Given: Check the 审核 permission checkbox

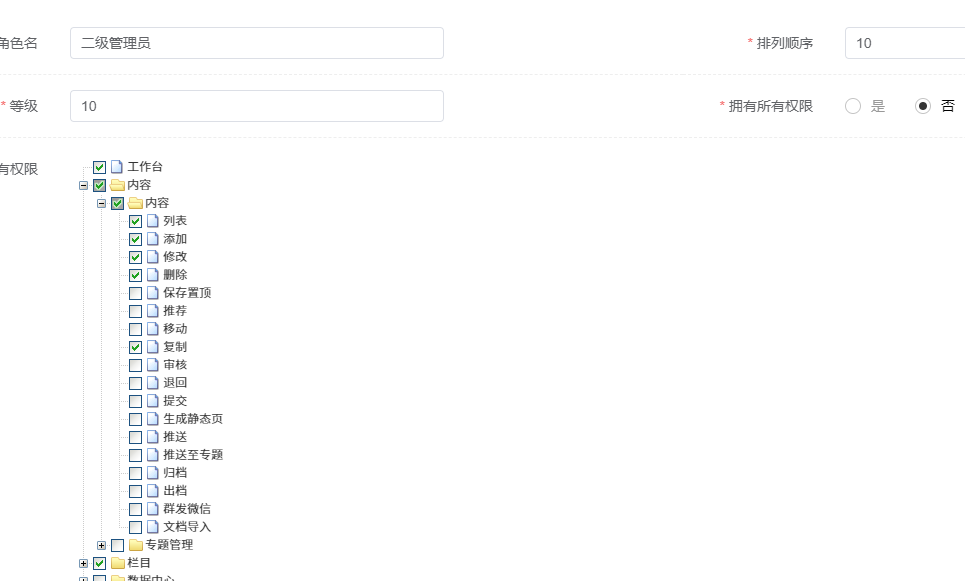Looking at the screenshot, I should point(135,365).
